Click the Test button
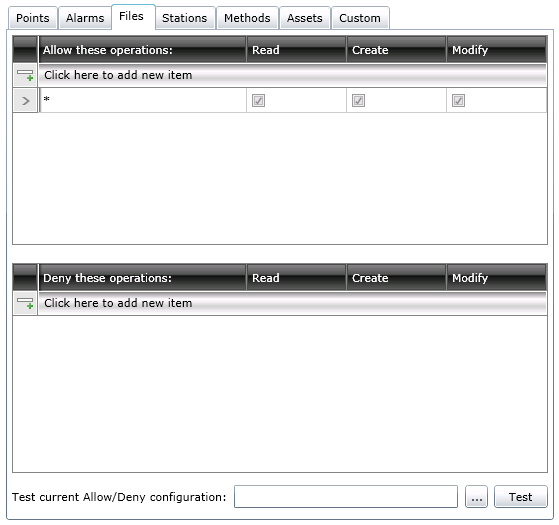 point(520,496)
